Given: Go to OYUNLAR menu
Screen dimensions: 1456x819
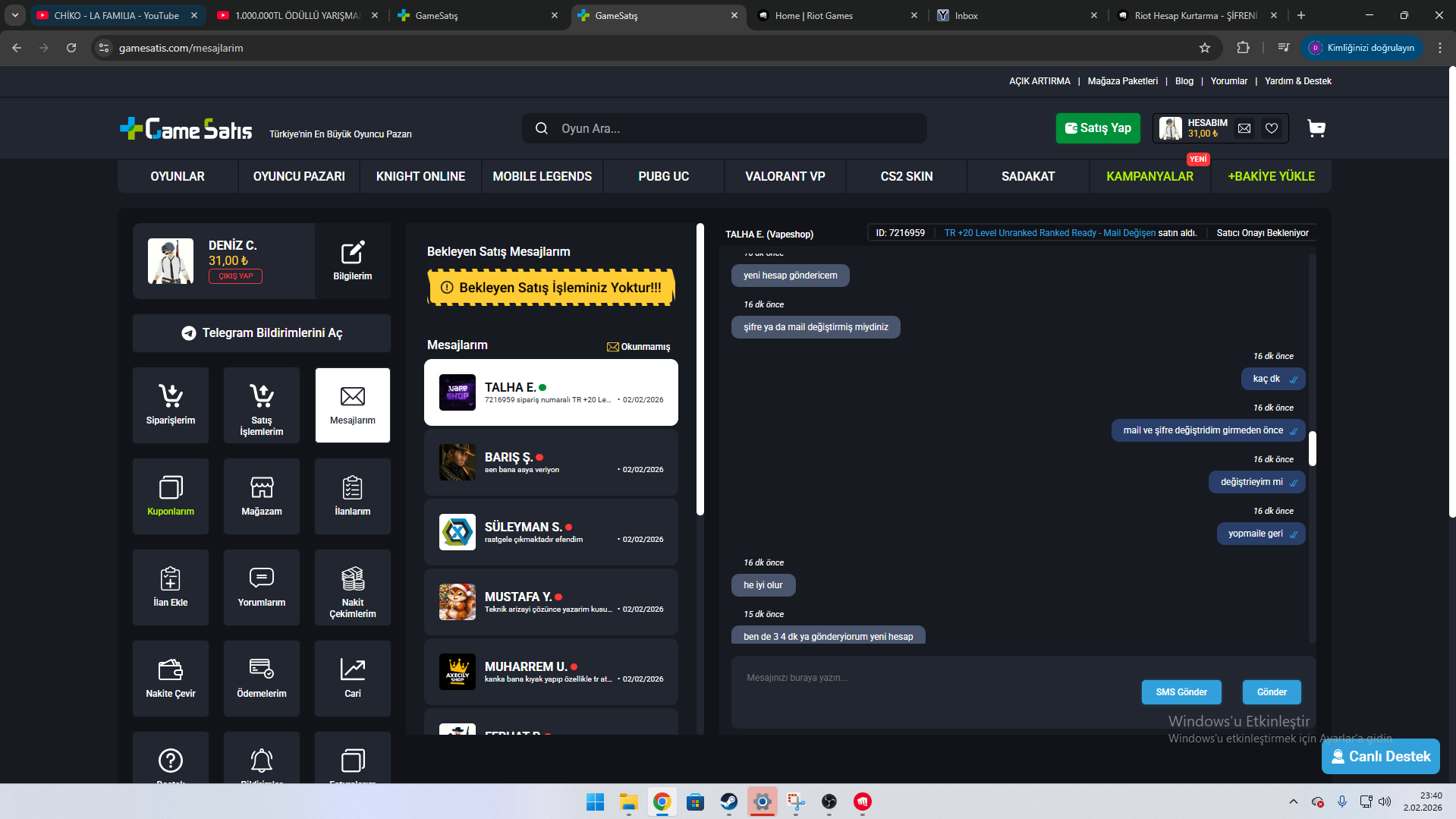Looking at the screenshot, I should (x=178, y=176).
